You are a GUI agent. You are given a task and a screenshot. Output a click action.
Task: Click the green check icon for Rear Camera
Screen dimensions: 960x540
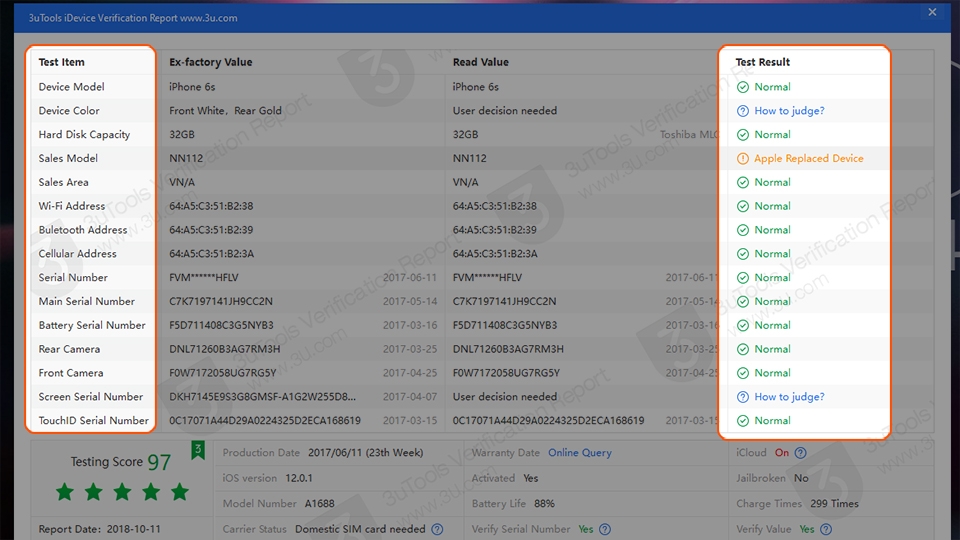[743, 350]
